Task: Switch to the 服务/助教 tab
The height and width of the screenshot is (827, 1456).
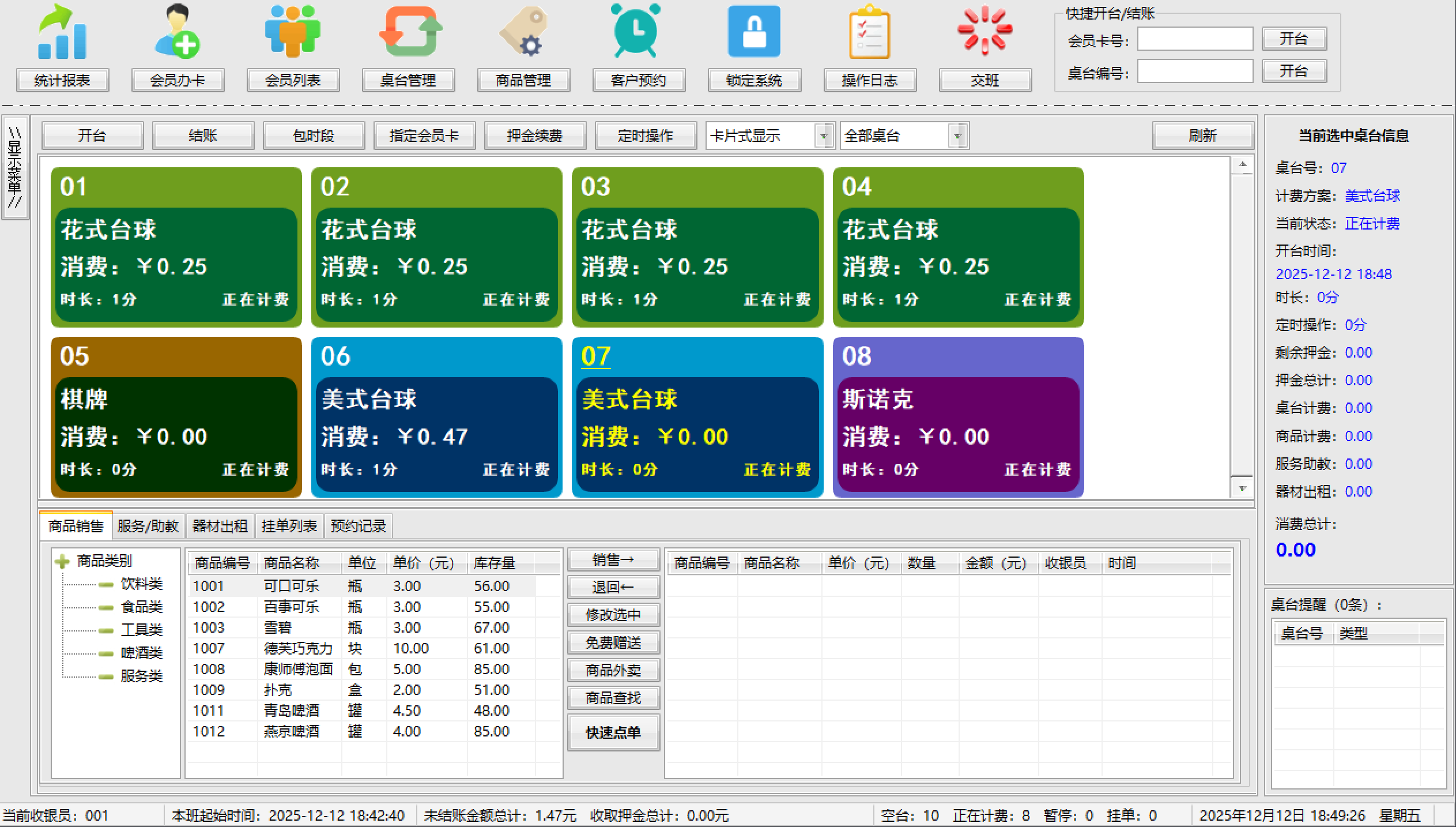Action: tap(148, 526)
